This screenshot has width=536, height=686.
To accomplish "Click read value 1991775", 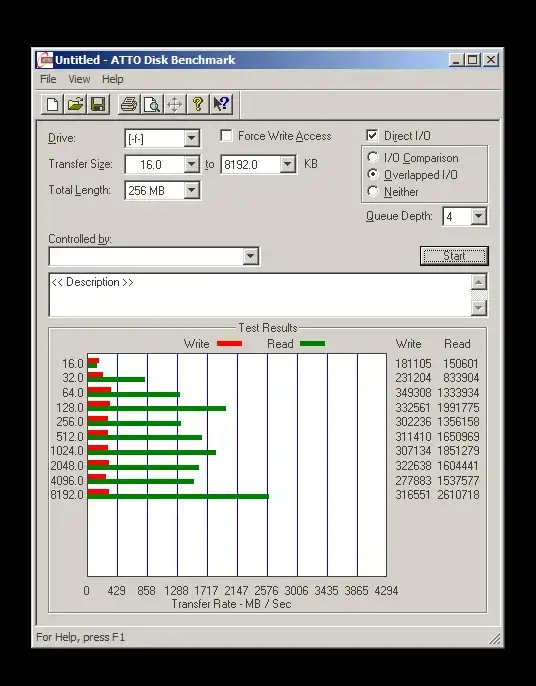I will tap(458, 407).
